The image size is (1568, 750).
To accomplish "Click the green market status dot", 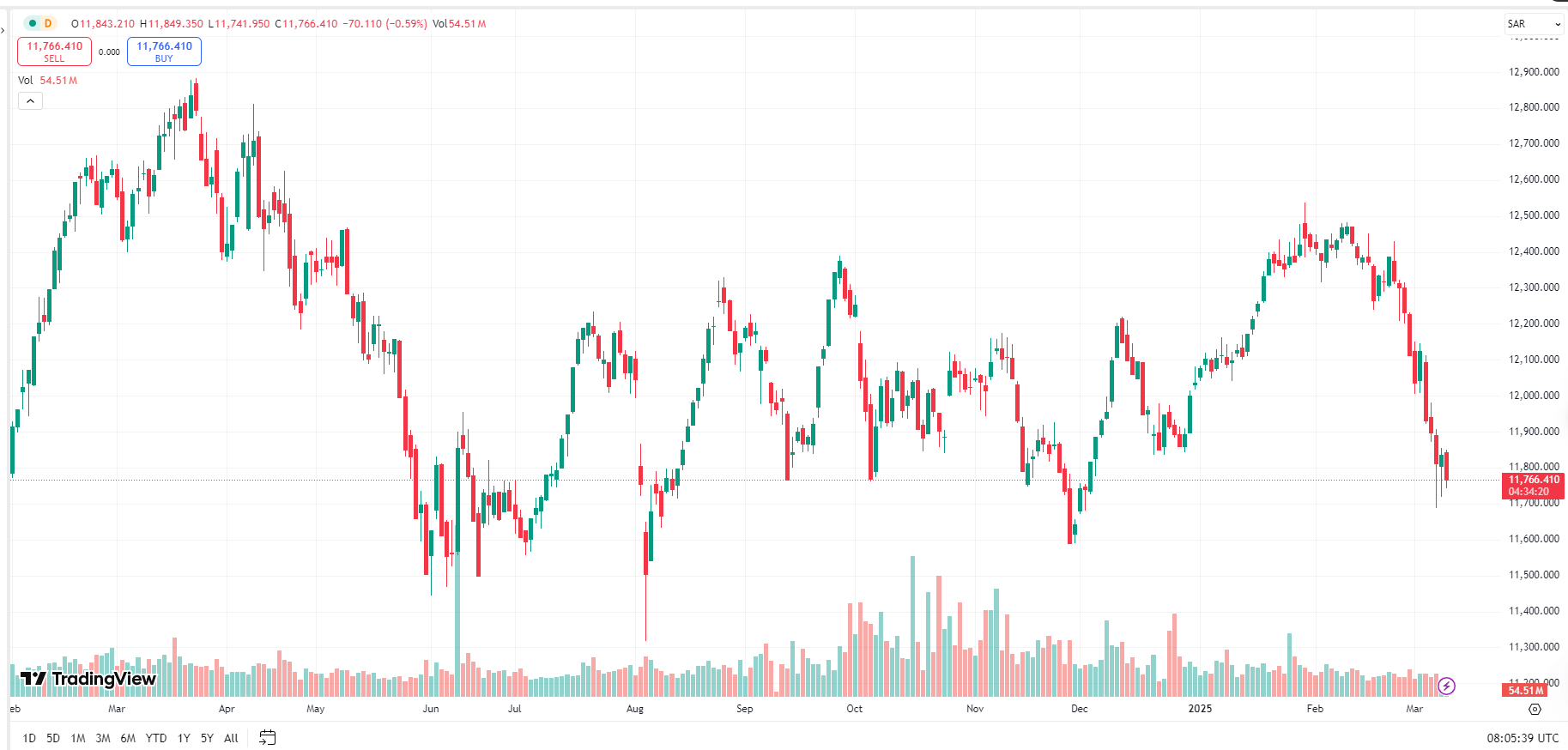I will tap(33, 23).
